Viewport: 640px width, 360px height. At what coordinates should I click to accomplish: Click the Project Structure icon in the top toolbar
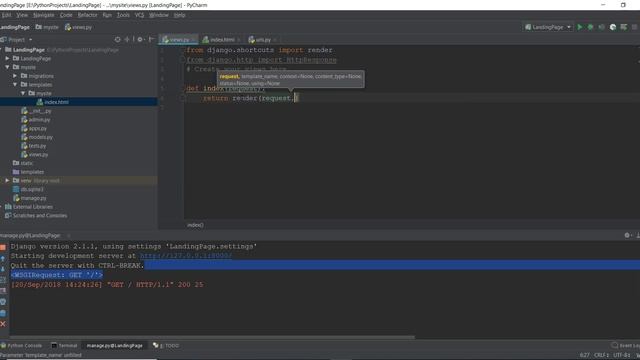pos(624,27)
